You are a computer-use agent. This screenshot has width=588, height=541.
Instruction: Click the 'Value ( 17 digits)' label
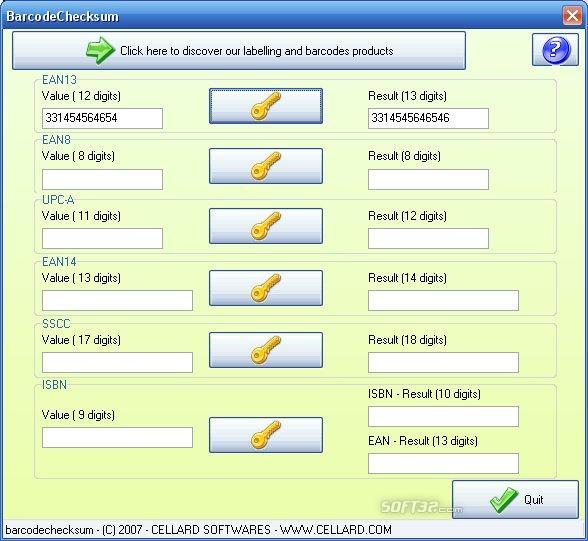point(81,340)
